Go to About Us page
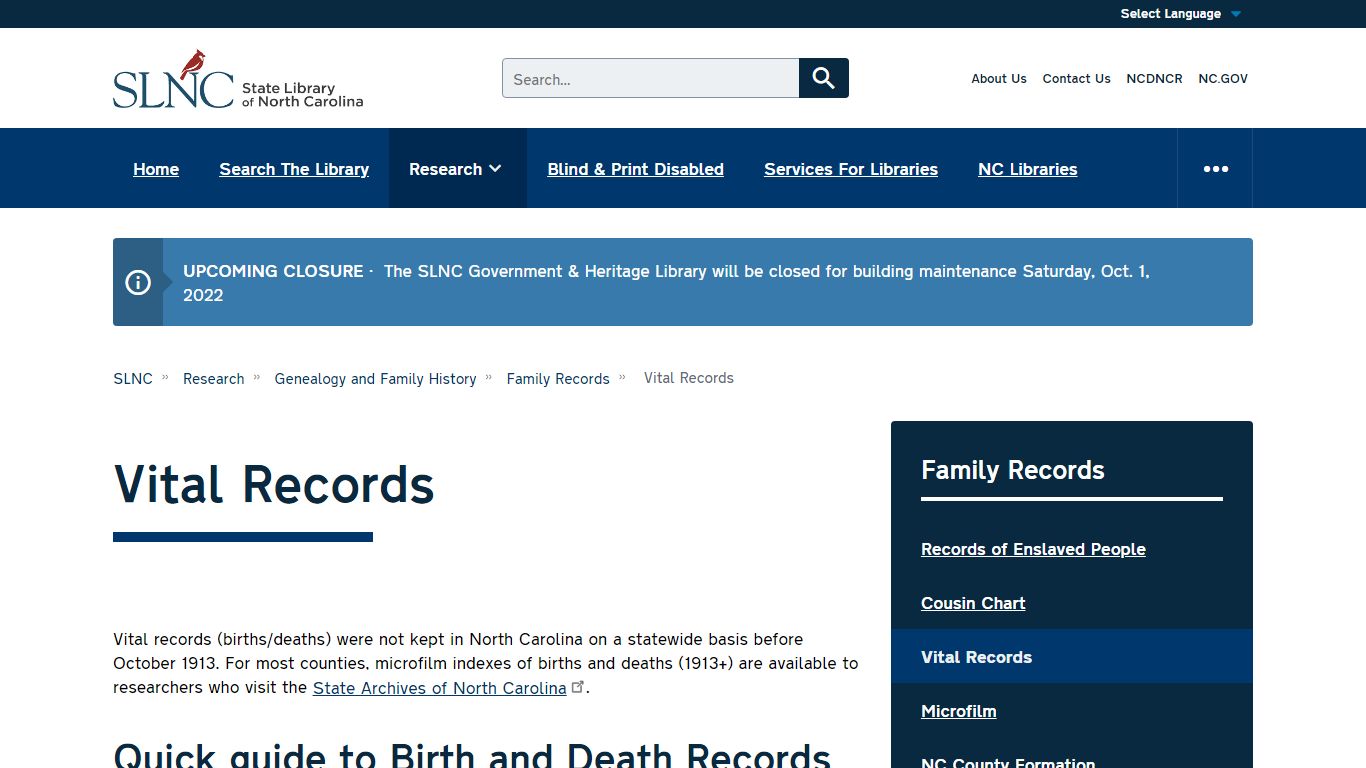Viewport: 1366px width, 768px height. pyautogui.click(x=999, y=79)
